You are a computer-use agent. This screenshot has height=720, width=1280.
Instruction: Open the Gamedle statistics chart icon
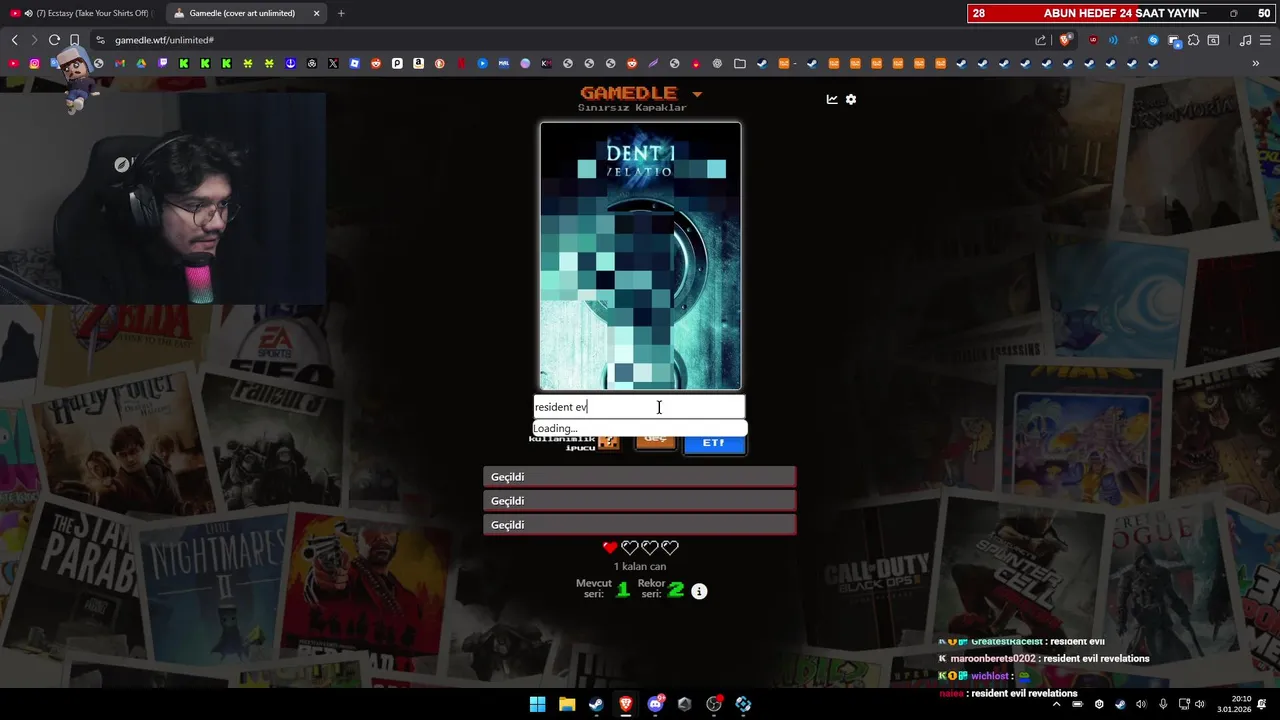[832, 100]
